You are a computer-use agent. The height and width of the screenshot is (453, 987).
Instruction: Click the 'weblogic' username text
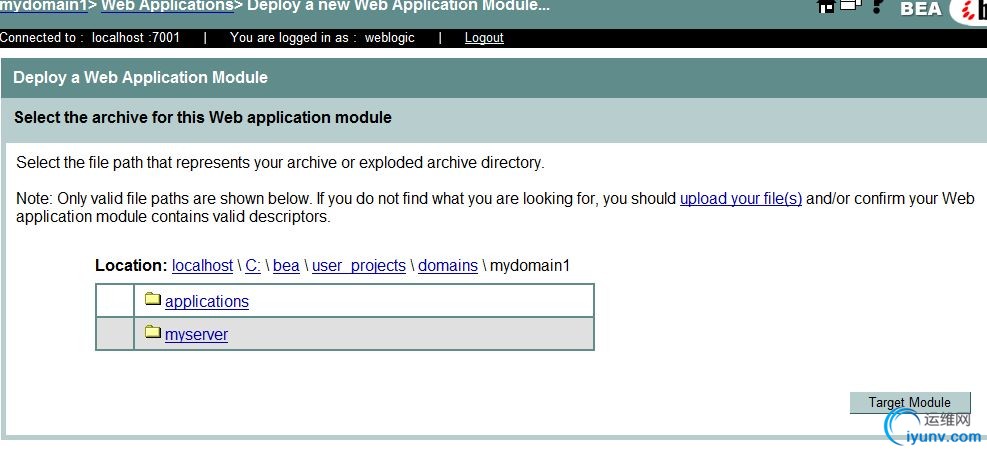click(390, 38)
